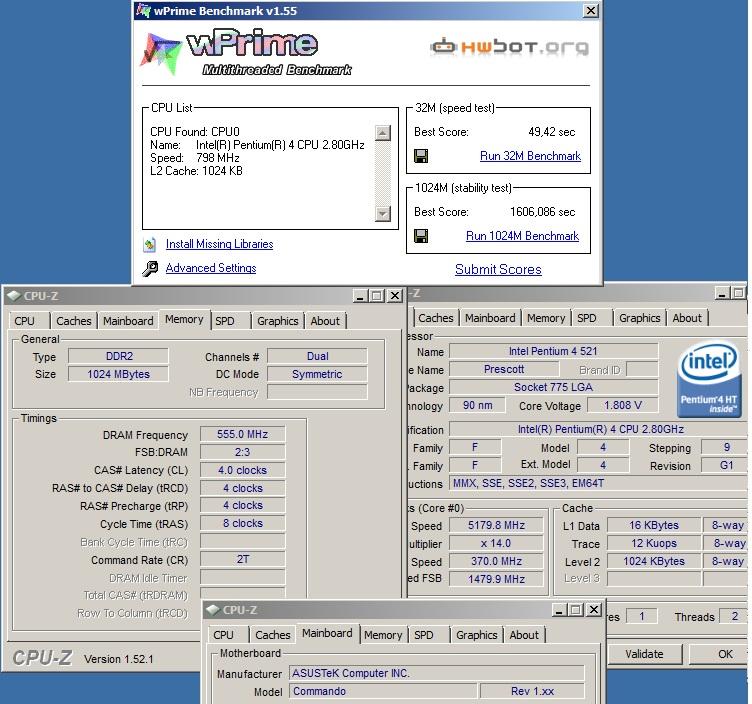The image size is (752, 704).
Task: Click the CPU-Z Memory window title icon
Action: [14, 296]
